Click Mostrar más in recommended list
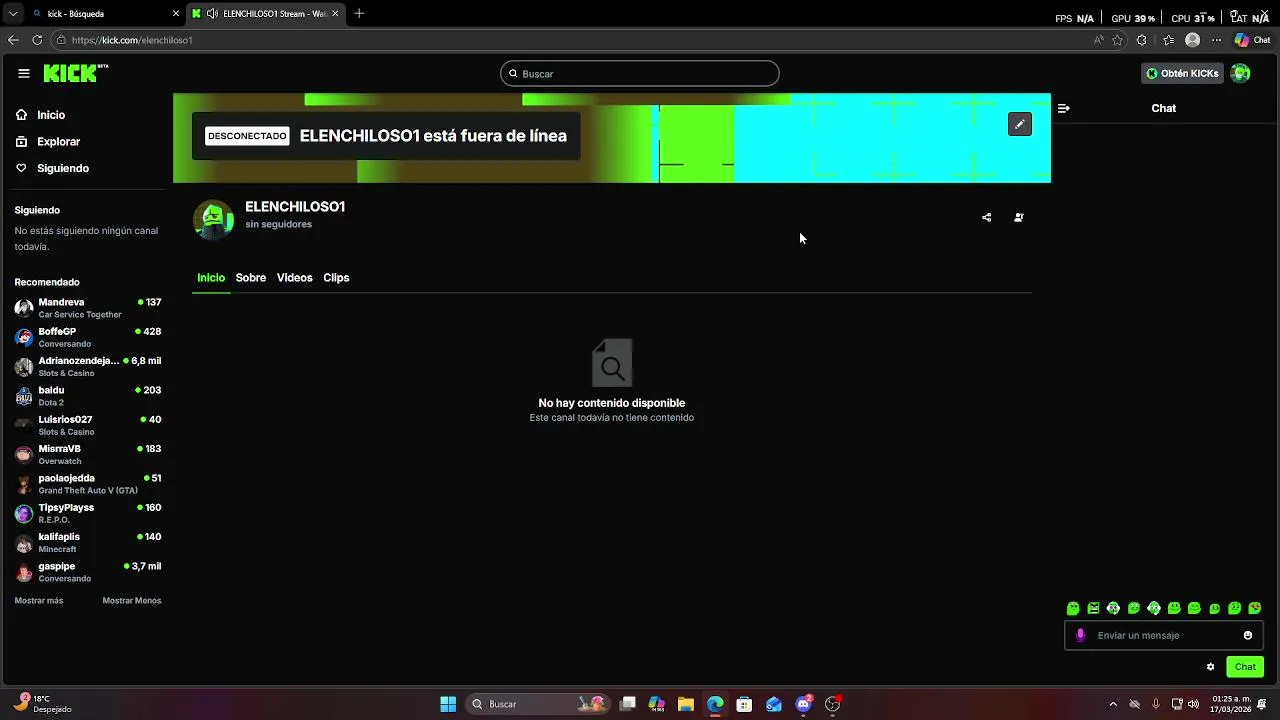1280x720 pixels. click(x=39, y=601)
